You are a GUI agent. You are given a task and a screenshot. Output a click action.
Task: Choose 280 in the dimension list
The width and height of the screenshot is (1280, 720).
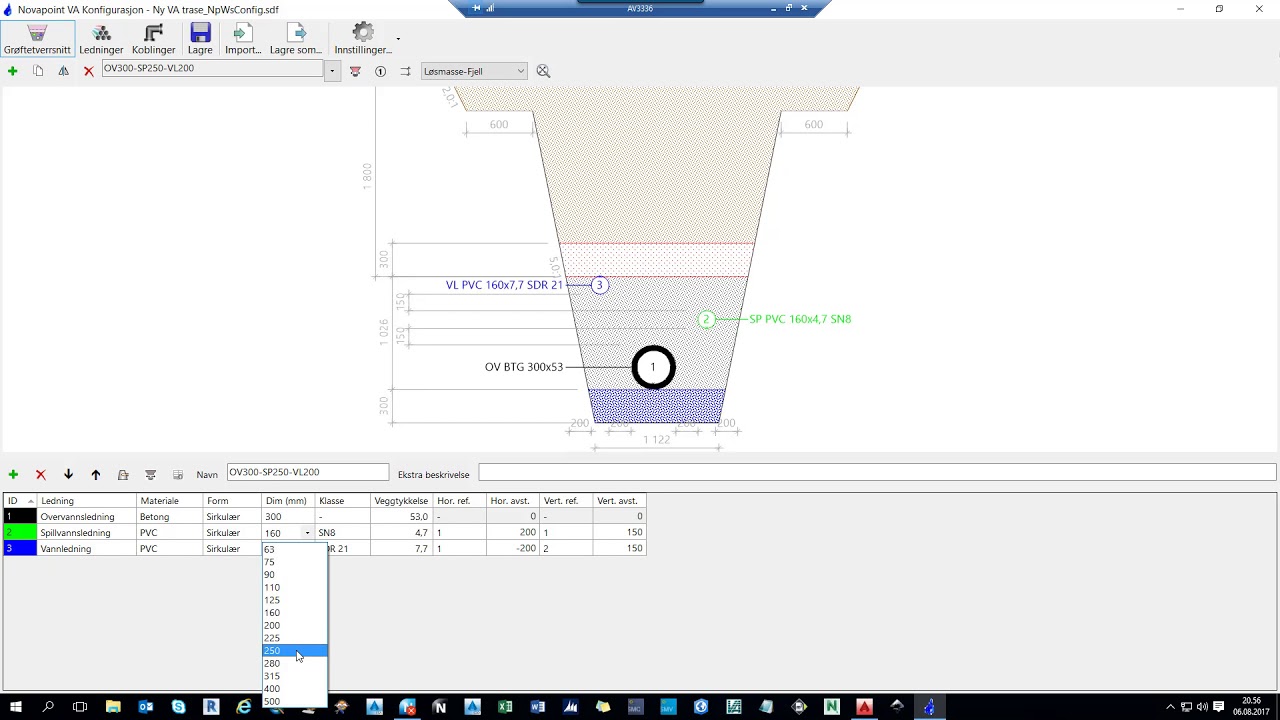pos(294,664)
